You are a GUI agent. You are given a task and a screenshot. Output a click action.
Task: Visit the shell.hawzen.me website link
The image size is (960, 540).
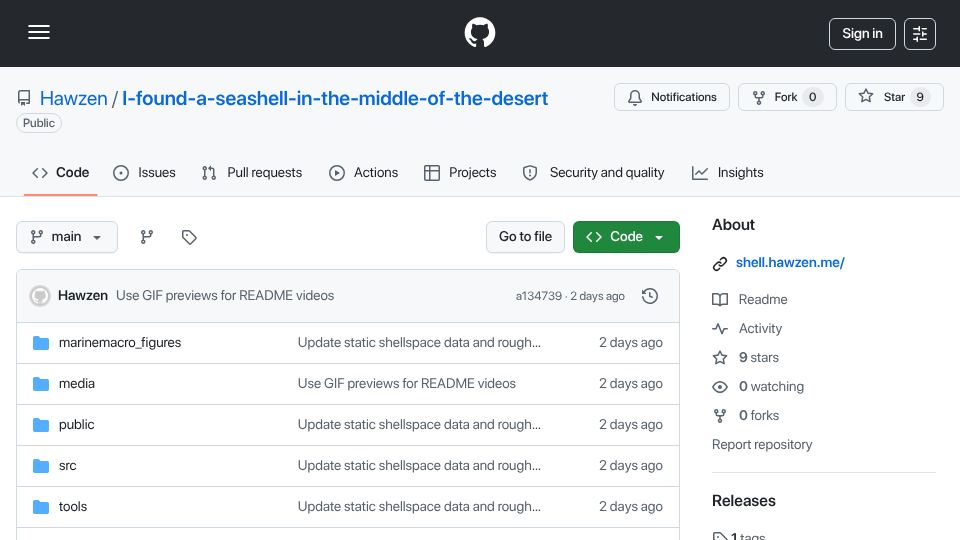click(790, 263)
